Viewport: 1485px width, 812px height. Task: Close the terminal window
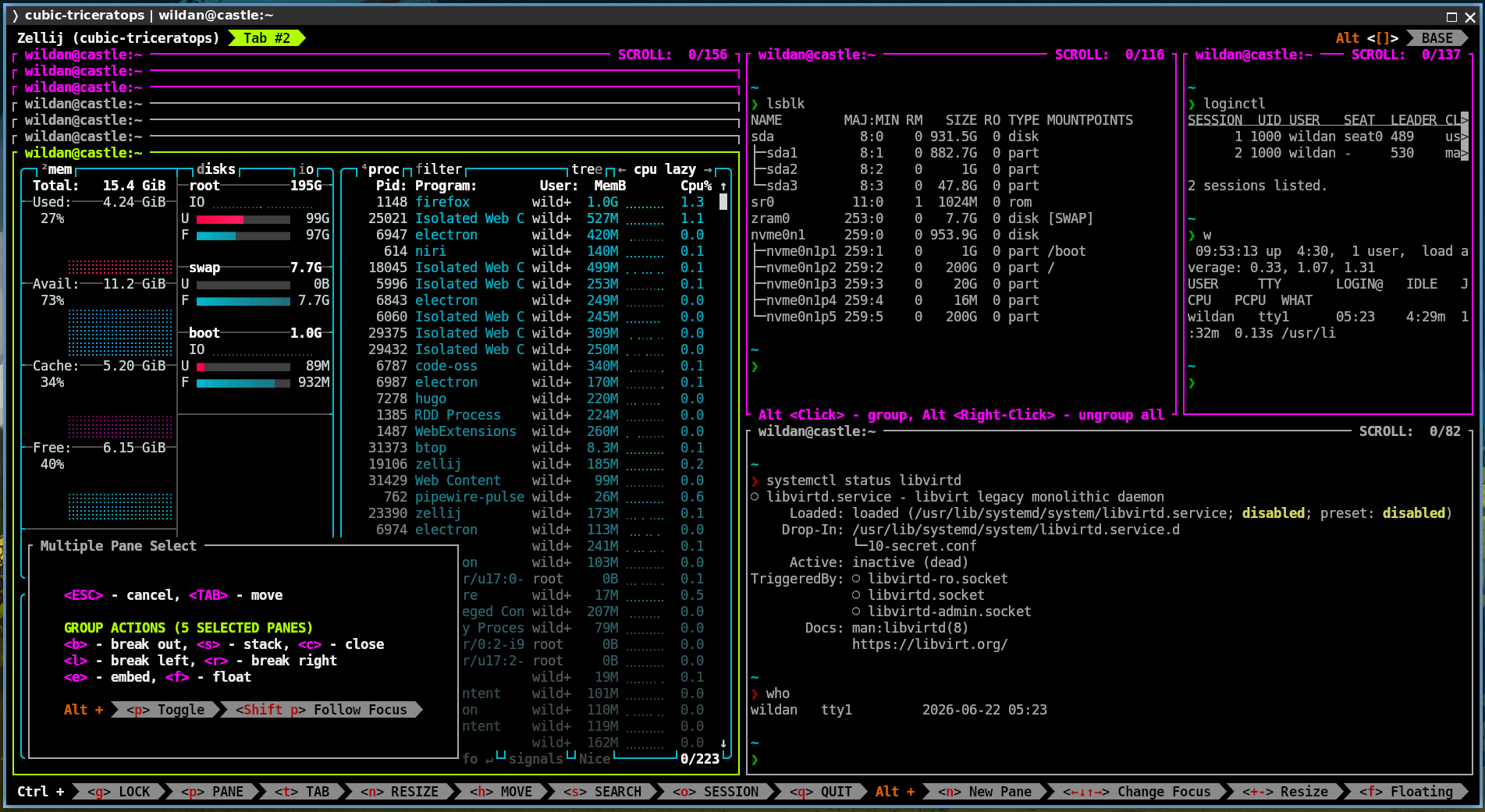click(x=1469, y=16)
